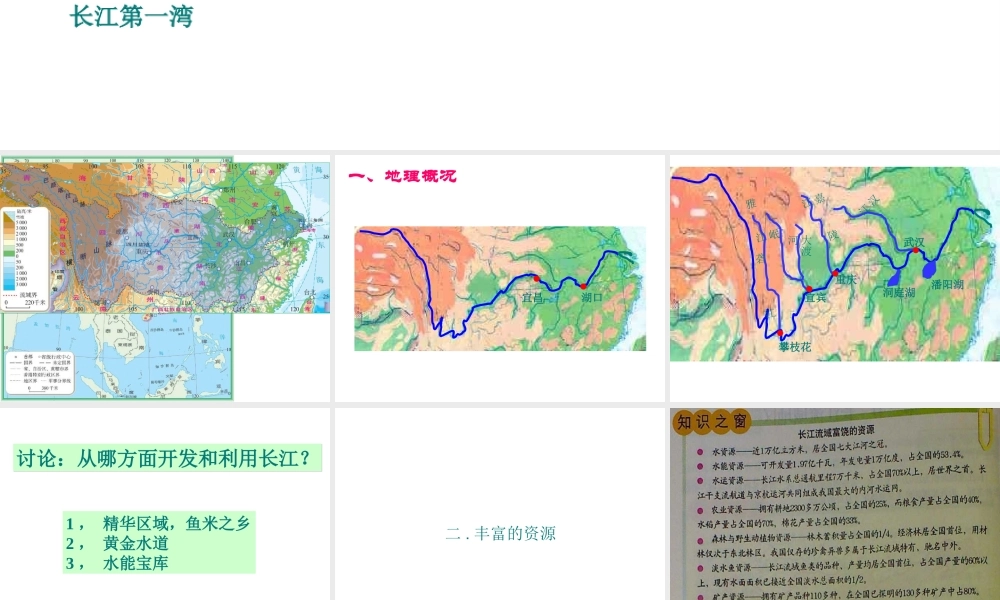Click the 鄱阳湖 lake label

point(946,284)
